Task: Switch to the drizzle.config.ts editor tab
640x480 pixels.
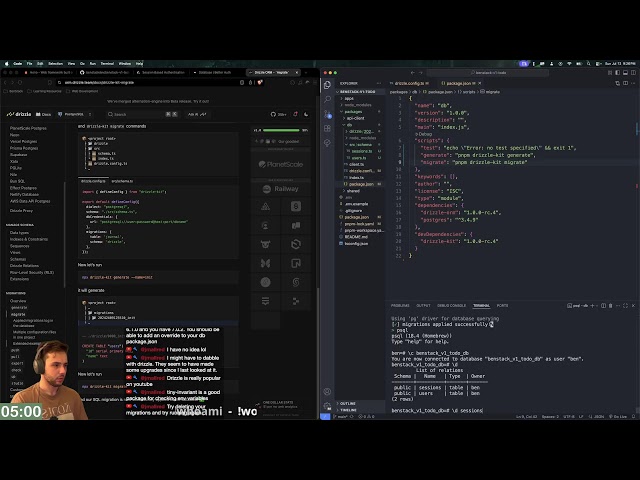Action: click(x=409, y=83)
